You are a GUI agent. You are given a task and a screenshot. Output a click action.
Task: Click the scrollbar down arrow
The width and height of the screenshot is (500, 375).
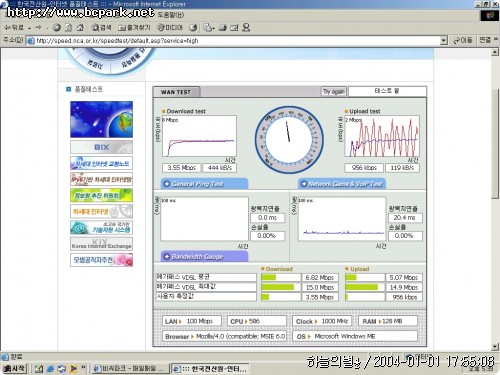(495, 347)
